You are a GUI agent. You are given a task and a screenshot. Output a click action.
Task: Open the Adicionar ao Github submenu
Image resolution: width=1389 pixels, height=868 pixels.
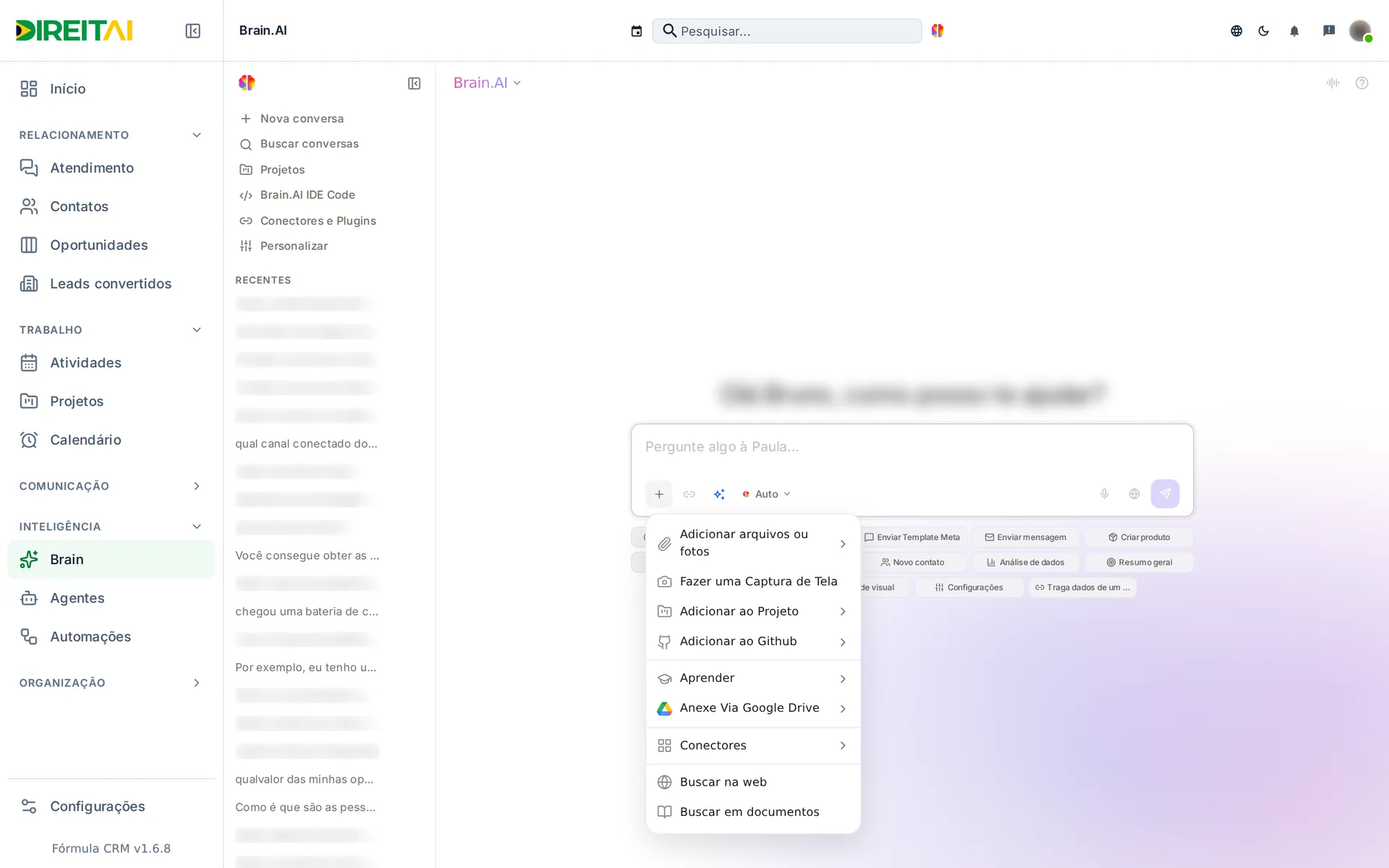[x=752, y=642]
